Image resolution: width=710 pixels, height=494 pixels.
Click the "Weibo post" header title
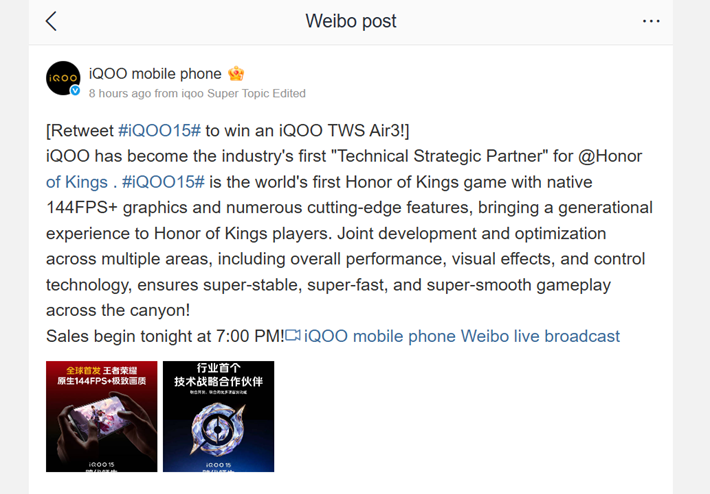(350, 21)
